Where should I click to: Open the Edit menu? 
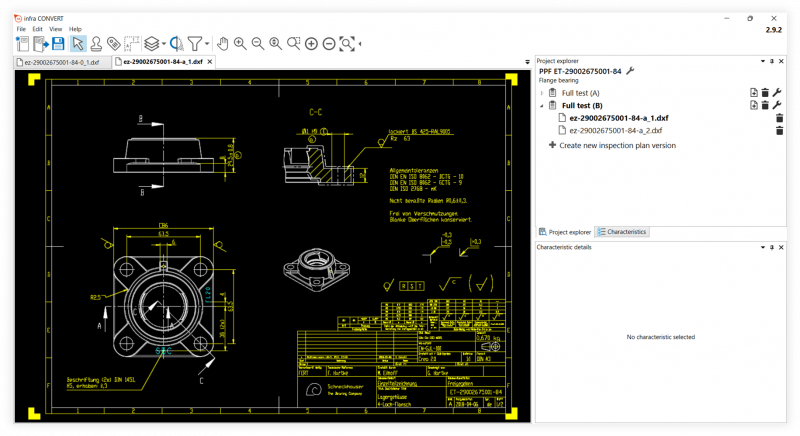[x=37, y=29]
